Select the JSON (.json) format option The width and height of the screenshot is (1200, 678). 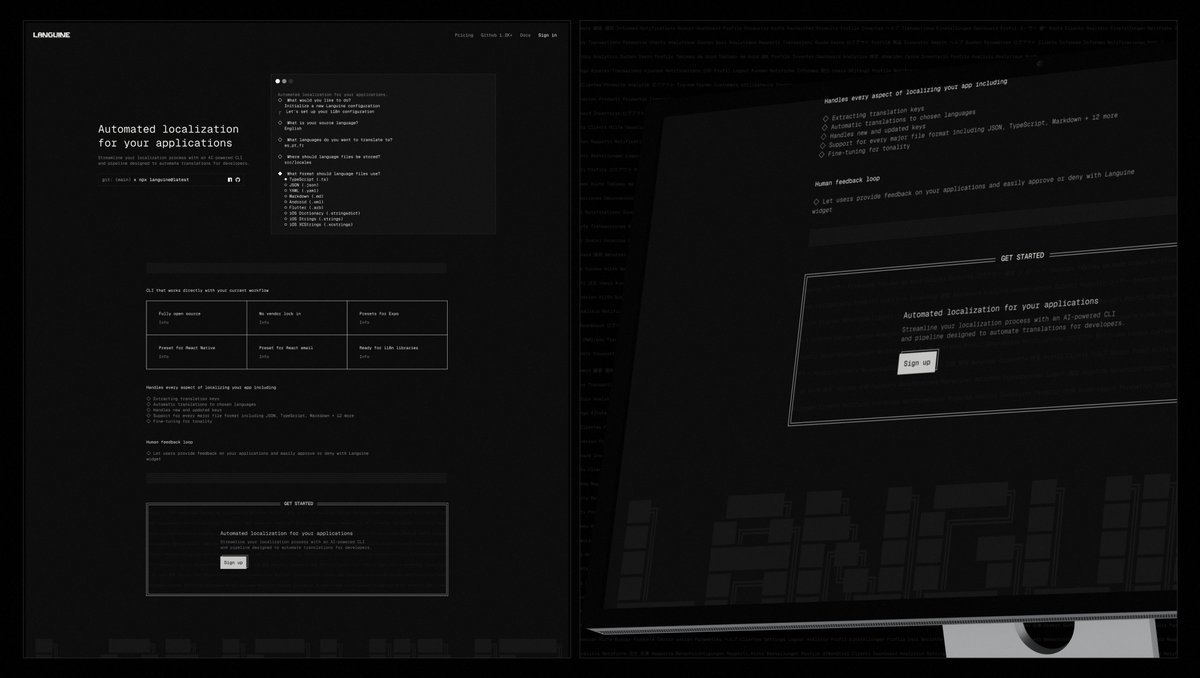coord(302,185)
